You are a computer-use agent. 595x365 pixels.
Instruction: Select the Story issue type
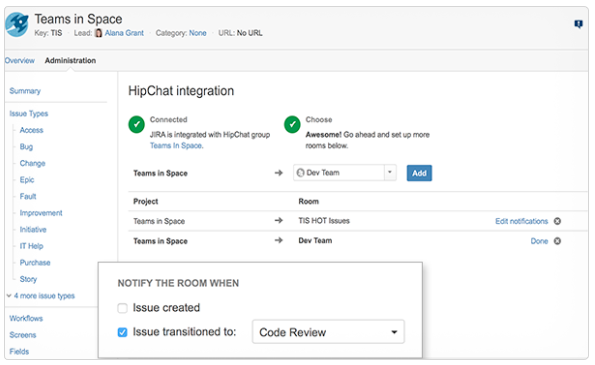click(28, 279)
